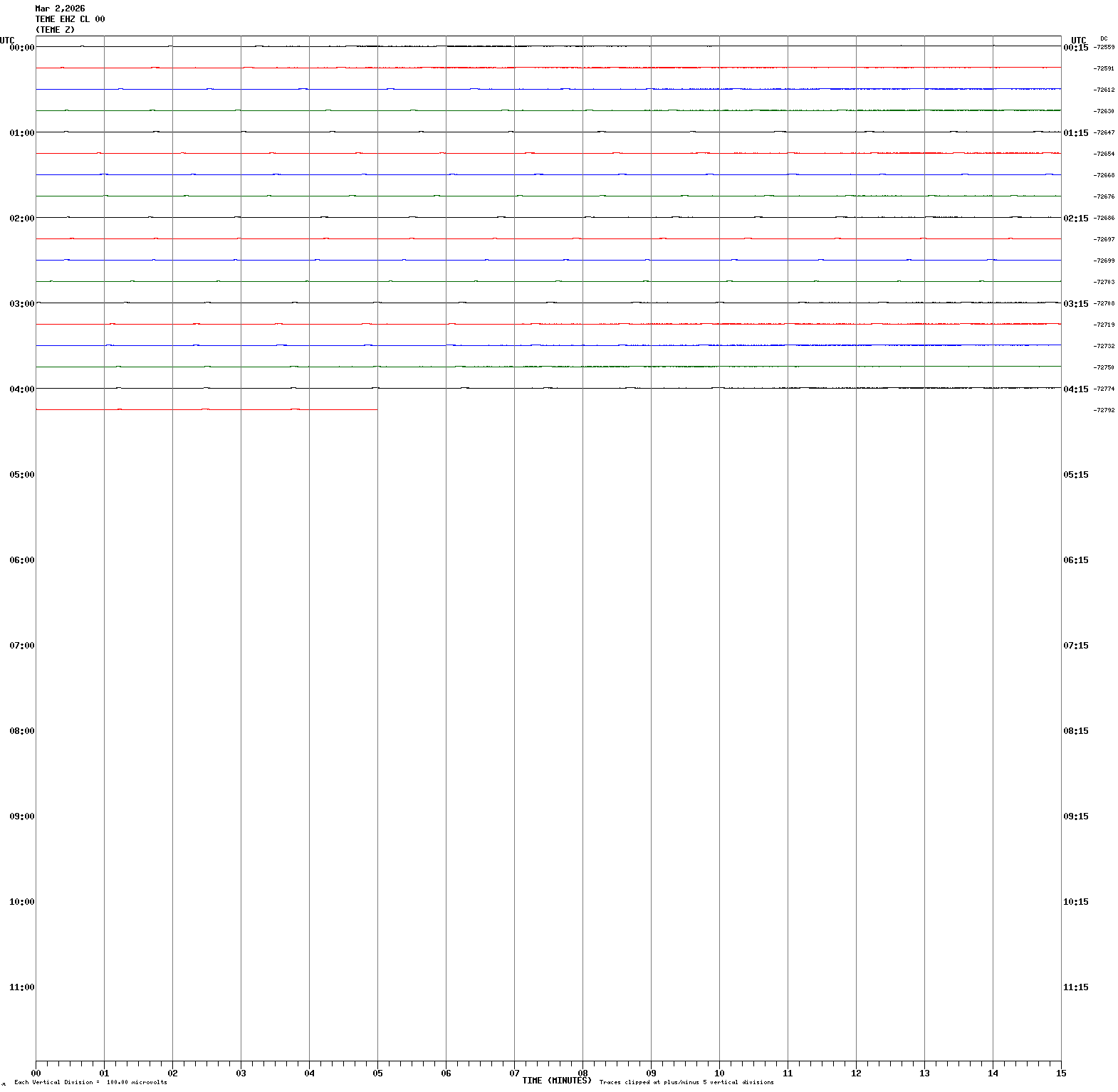The width and height of the screenshot is (1118, 1092).
Task: Click the date label Mar 2,2026
Action: point(60,9)
